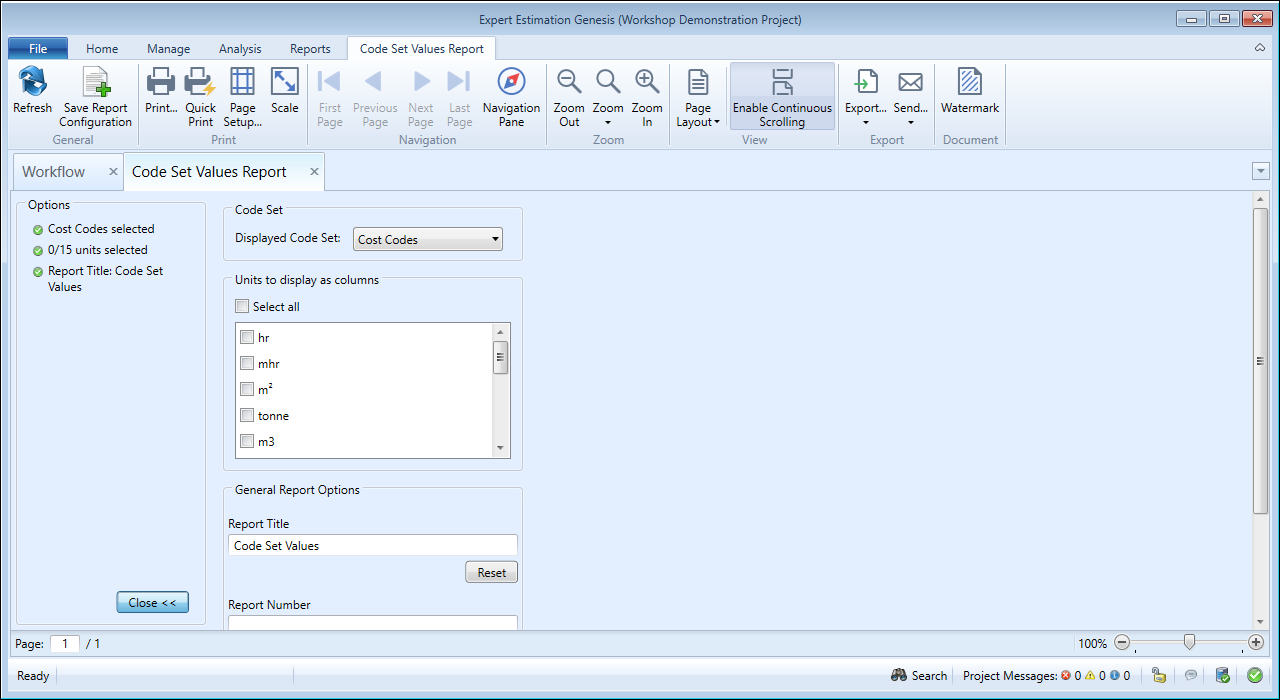Click the Watermark icon
Image resolution: width=1280 pixels, height=700 pixels.
pos(969,83)
